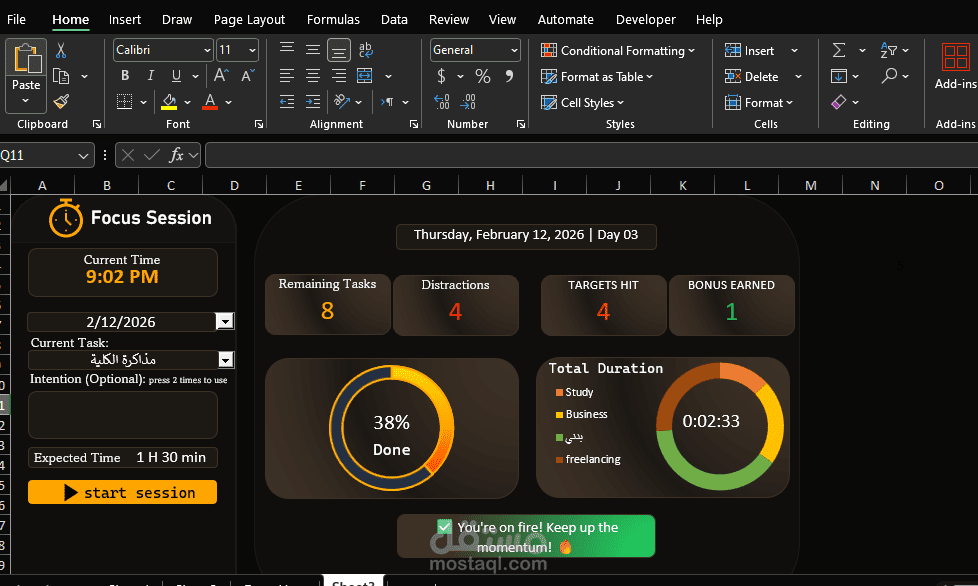Switch to the Formulas ribbon tab

click(x=333, y=19)
